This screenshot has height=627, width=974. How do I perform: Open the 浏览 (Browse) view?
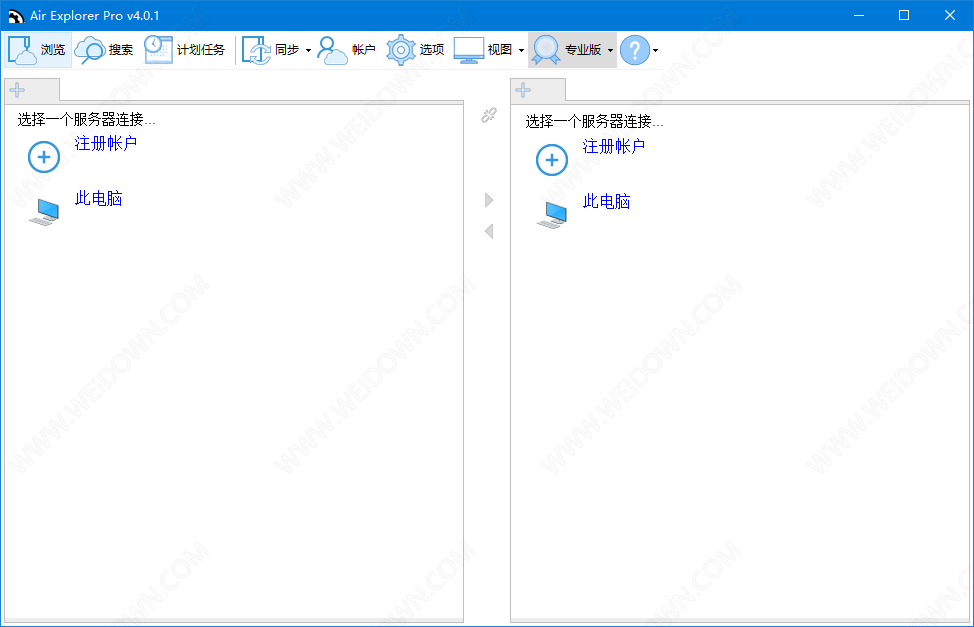coord(37,50)
